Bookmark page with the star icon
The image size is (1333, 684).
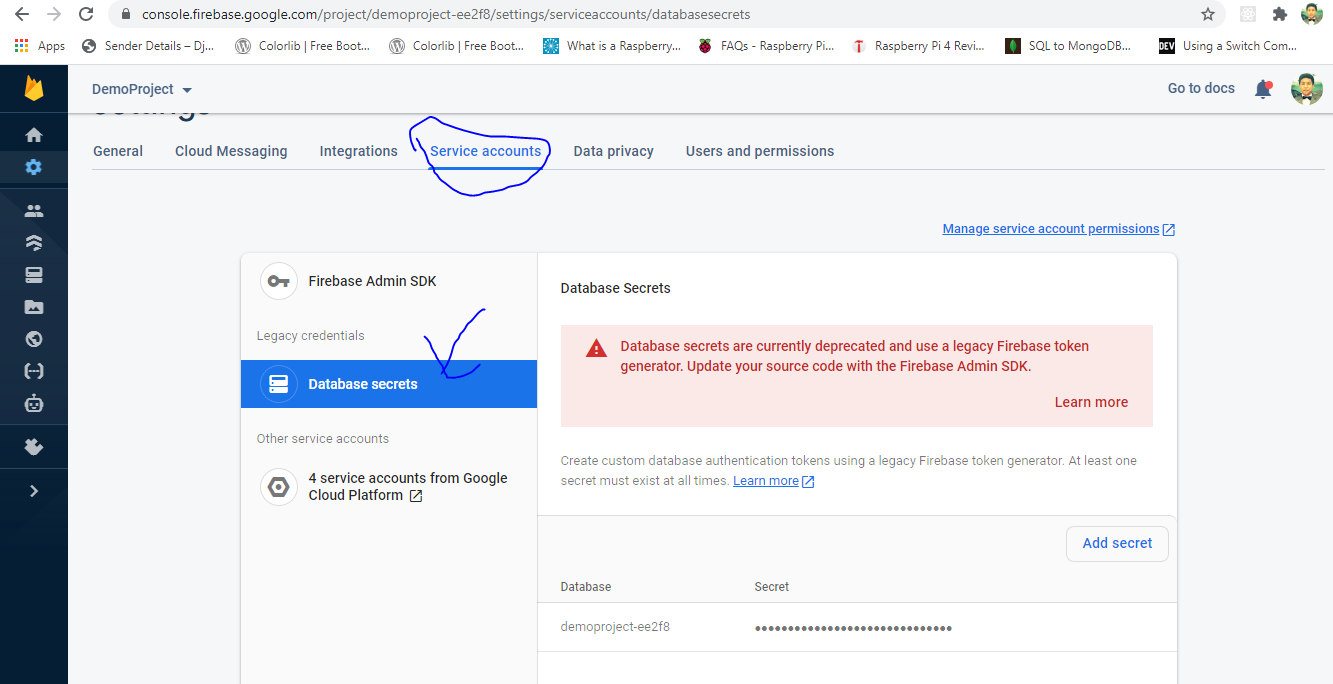point(1208,14)
